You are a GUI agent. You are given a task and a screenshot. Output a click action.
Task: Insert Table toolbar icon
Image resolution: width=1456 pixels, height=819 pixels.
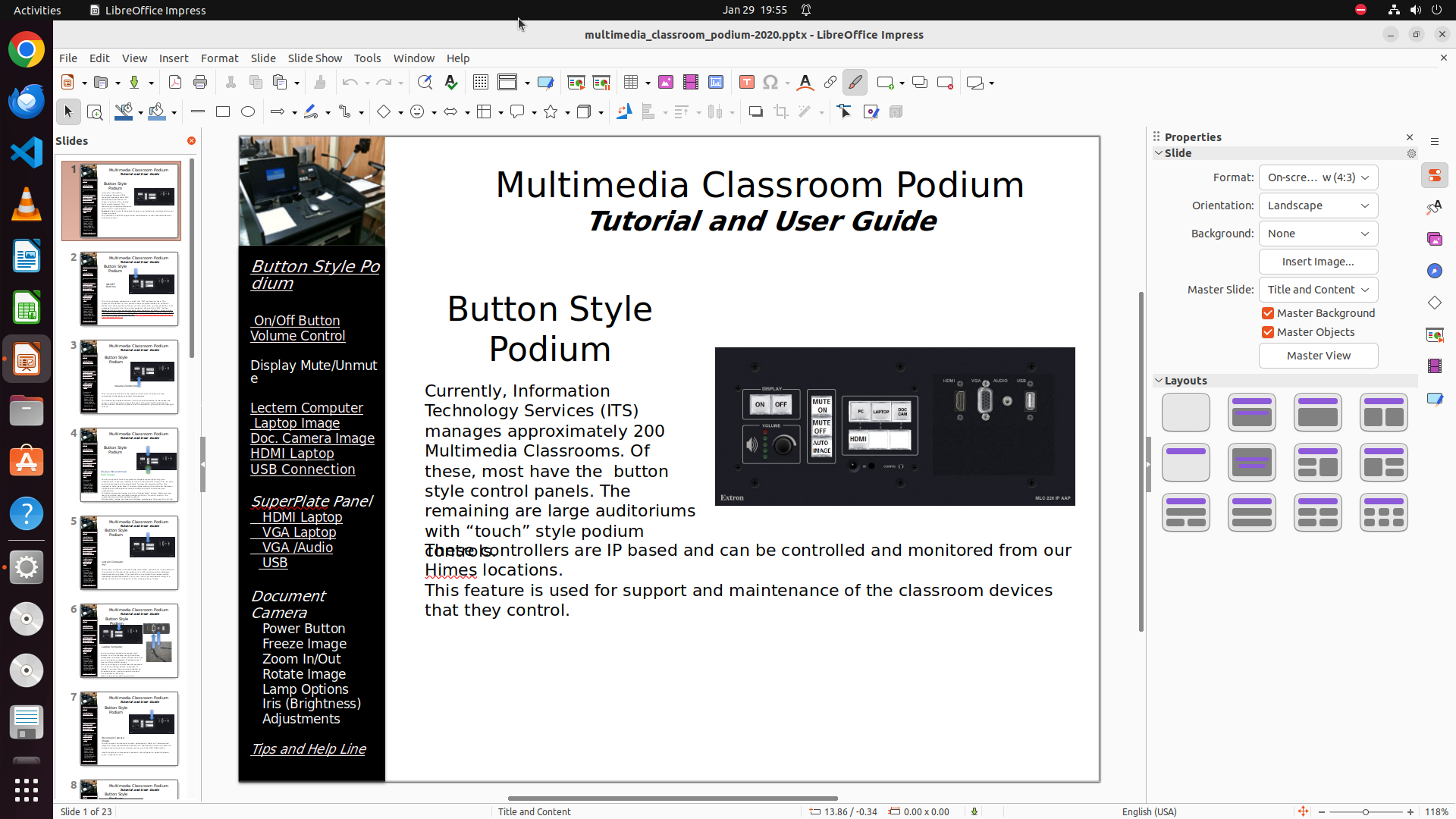tap(630, 83)
